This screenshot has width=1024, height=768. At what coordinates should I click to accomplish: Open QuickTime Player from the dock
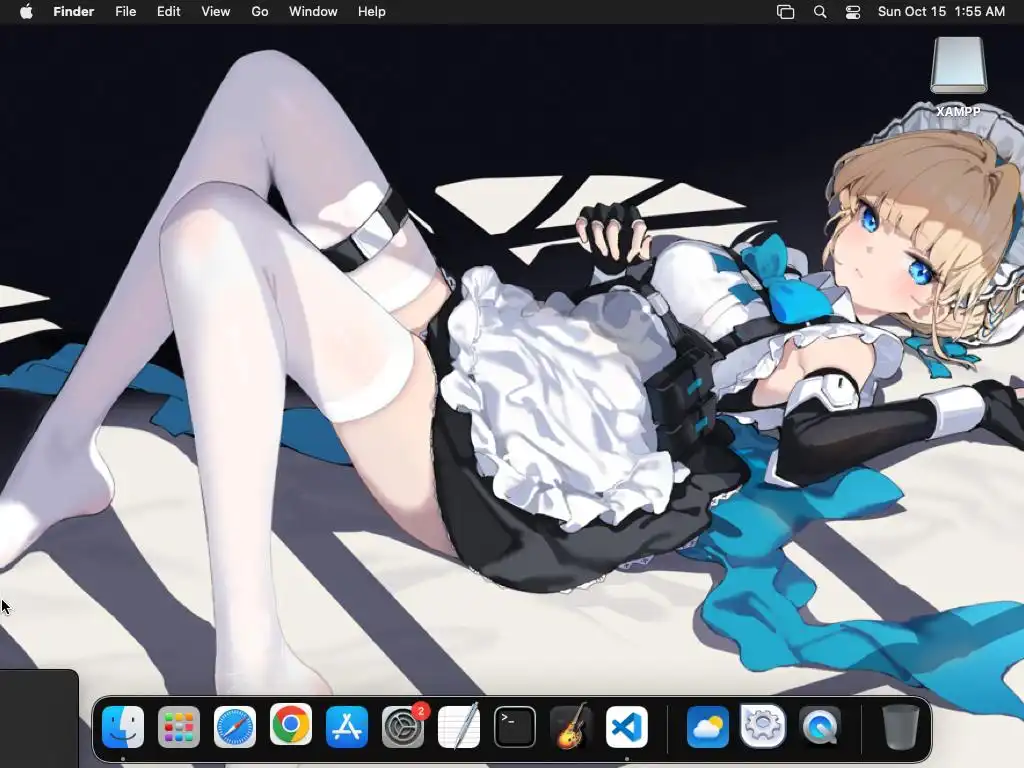(820, 726)
